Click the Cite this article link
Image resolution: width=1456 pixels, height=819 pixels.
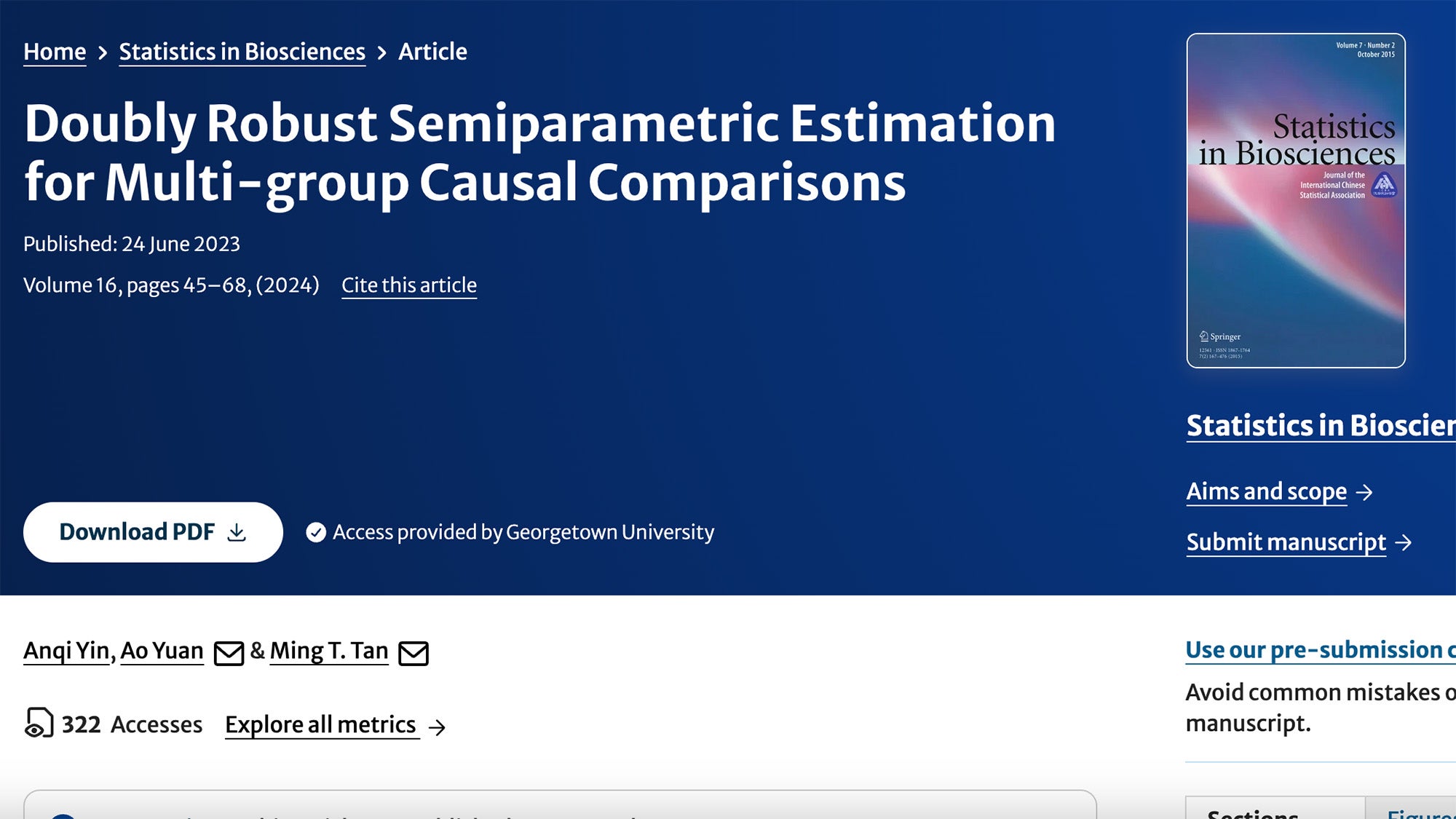pos(409,285)
